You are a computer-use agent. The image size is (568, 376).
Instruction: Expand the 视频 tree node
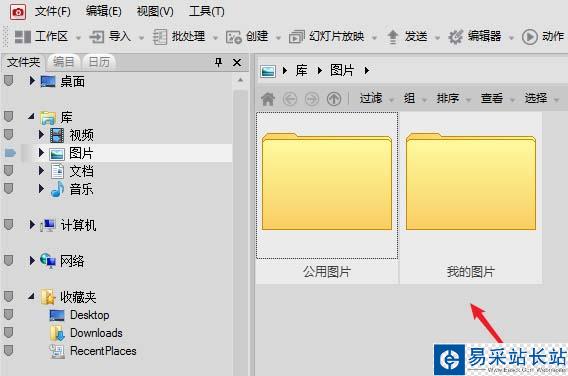coord(41,135)
